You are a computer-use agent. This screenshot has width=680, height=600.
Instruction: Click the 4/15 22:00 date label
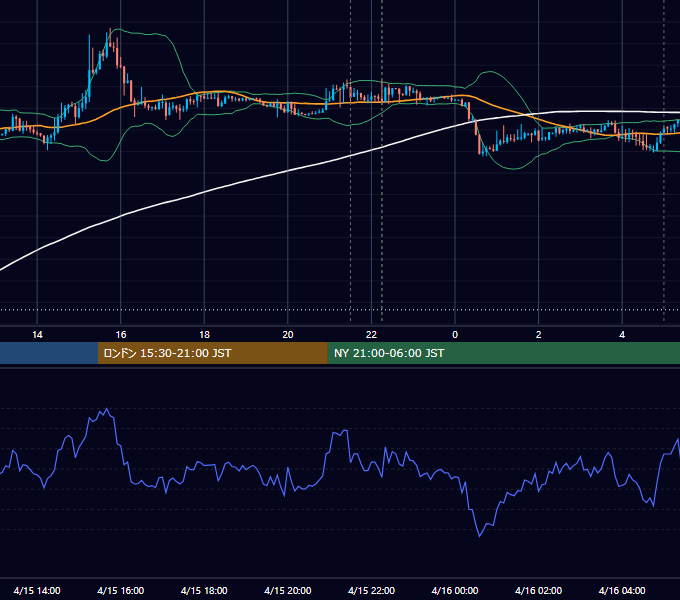click(x=371, y=590)
